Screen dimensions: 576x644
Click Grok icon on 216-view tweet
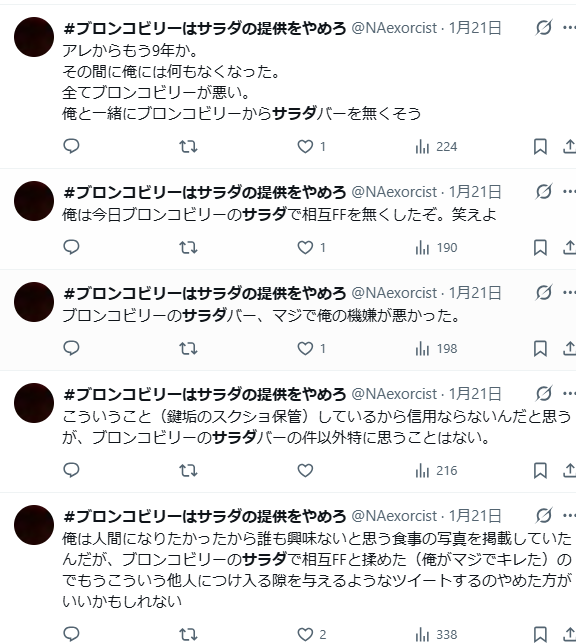tap(544, 393)
